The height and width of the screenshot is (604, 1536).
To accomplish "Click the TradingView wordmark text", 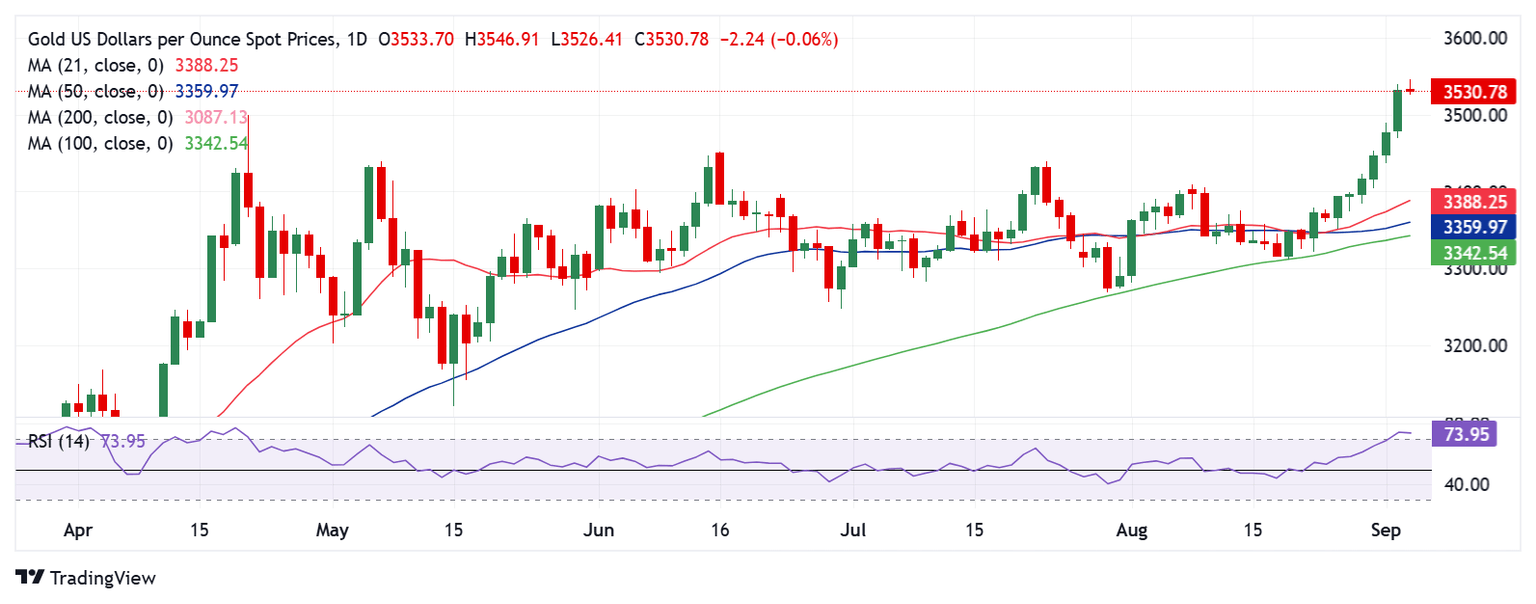I will point(102,578).
